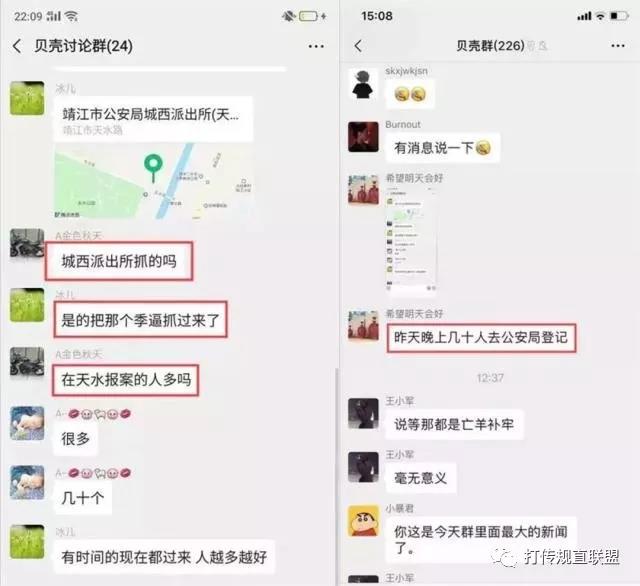Tap the 贝壳讨论群(24) chat title
Screen dimensions: 640x586
click(x=83, y=46)
